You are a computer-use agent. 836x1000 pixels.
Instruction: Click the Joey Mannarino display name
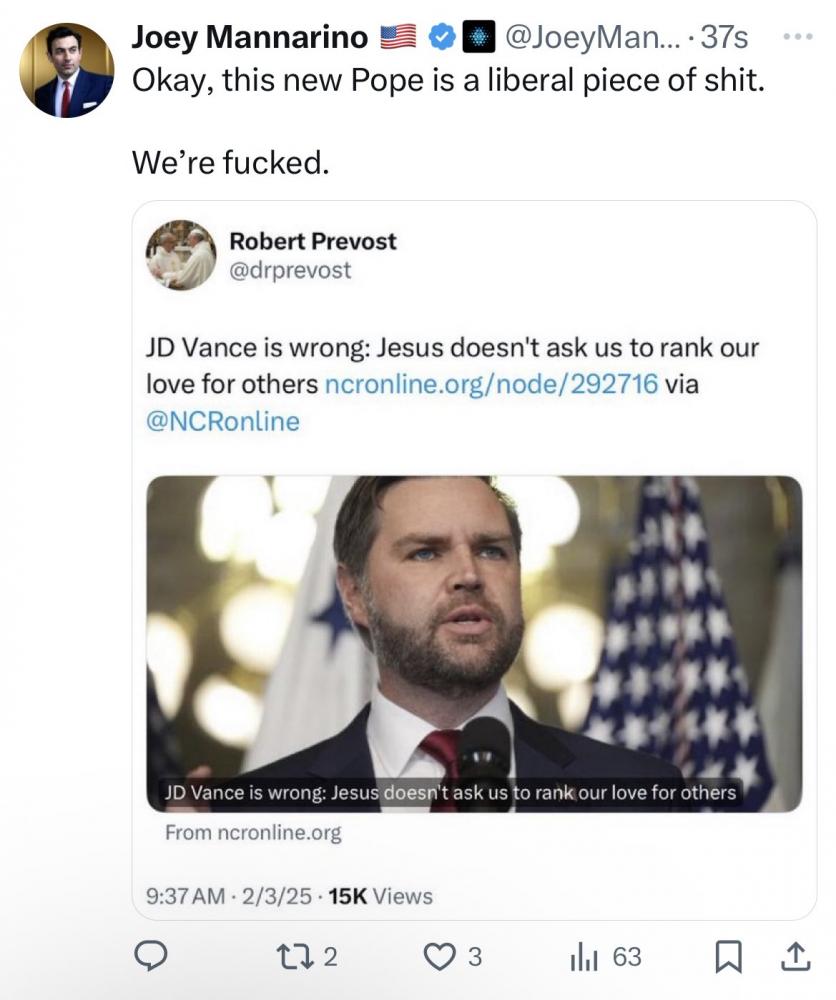[x=250, y=38]
